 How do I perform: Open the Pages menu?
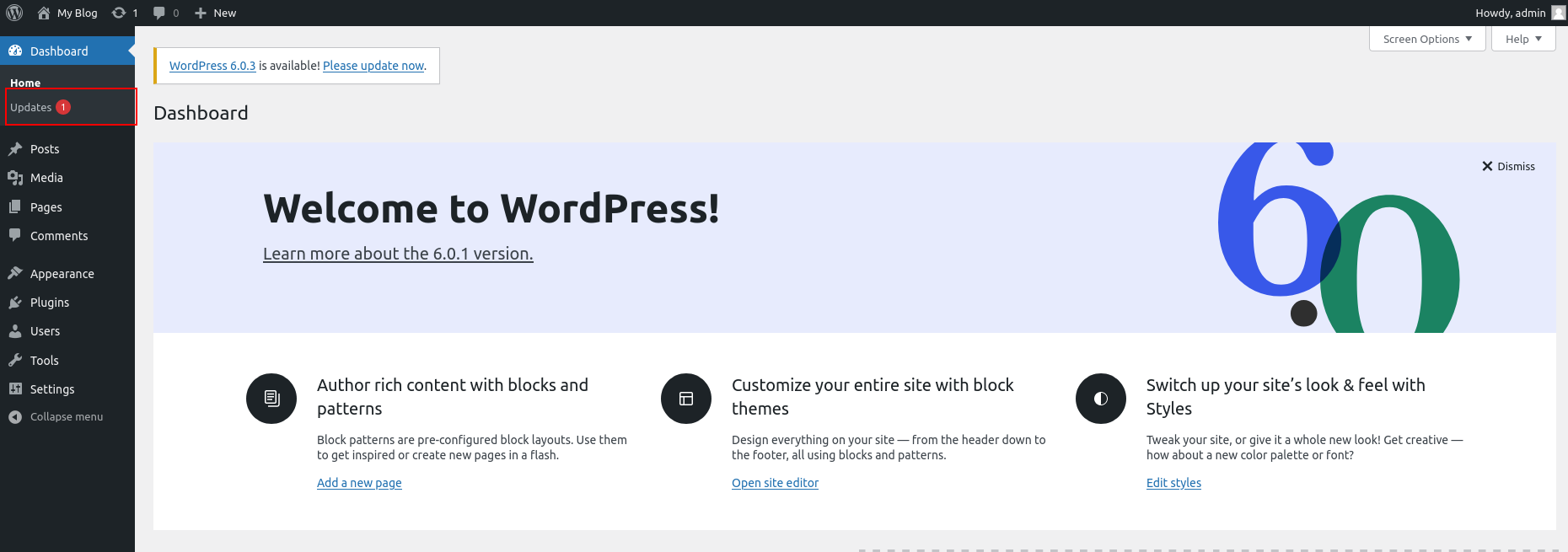point(67,206)
